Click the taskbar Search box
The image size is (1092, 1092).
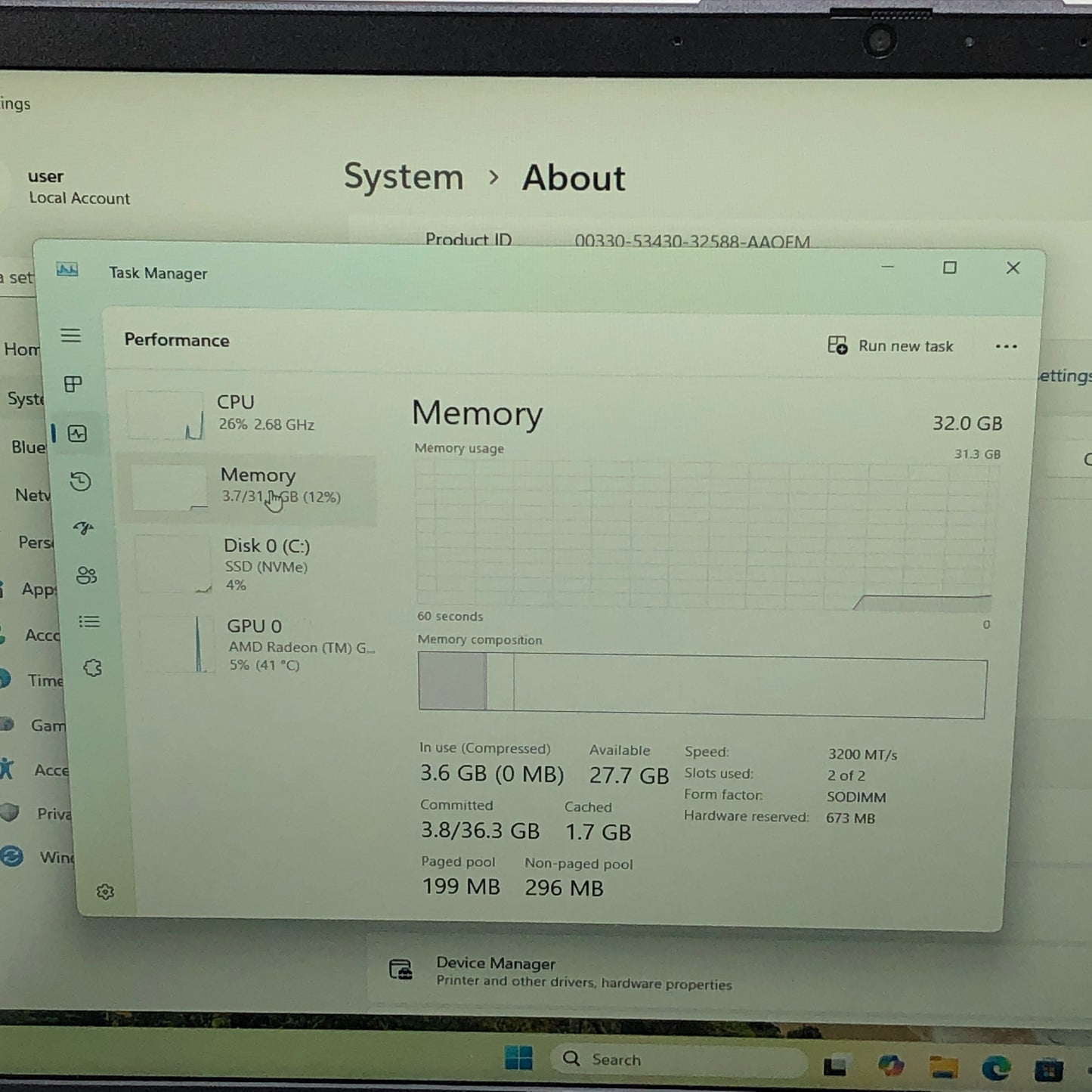coord(680,1060)
